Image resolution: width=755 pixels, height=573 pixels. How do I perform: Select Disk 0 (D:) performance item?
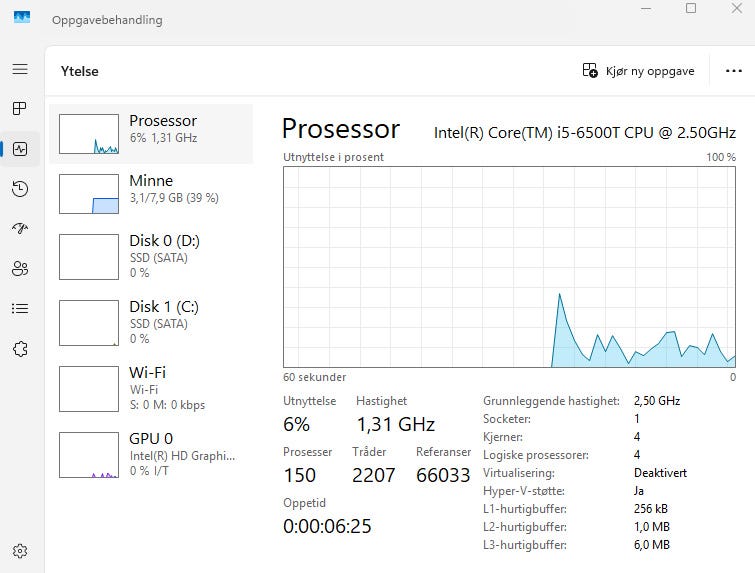click(x=151, y=257)
